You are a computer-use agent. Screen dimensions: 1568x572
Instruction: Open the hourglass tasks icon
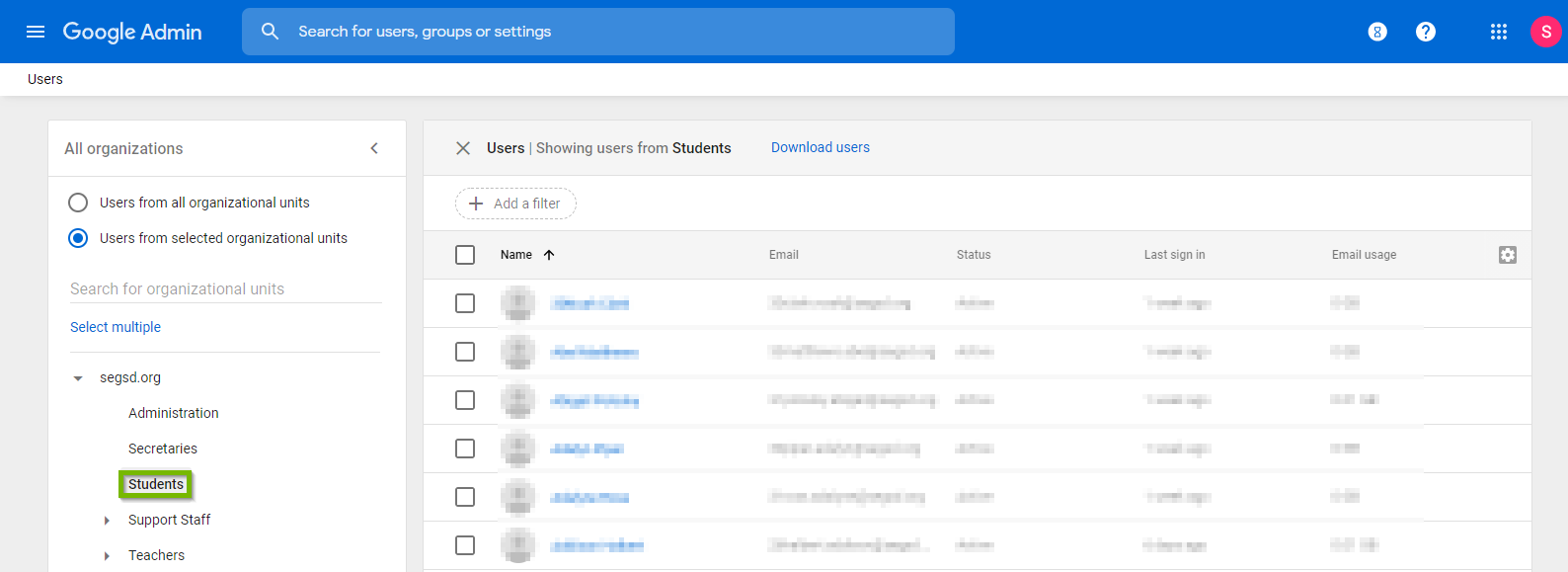1377,32
